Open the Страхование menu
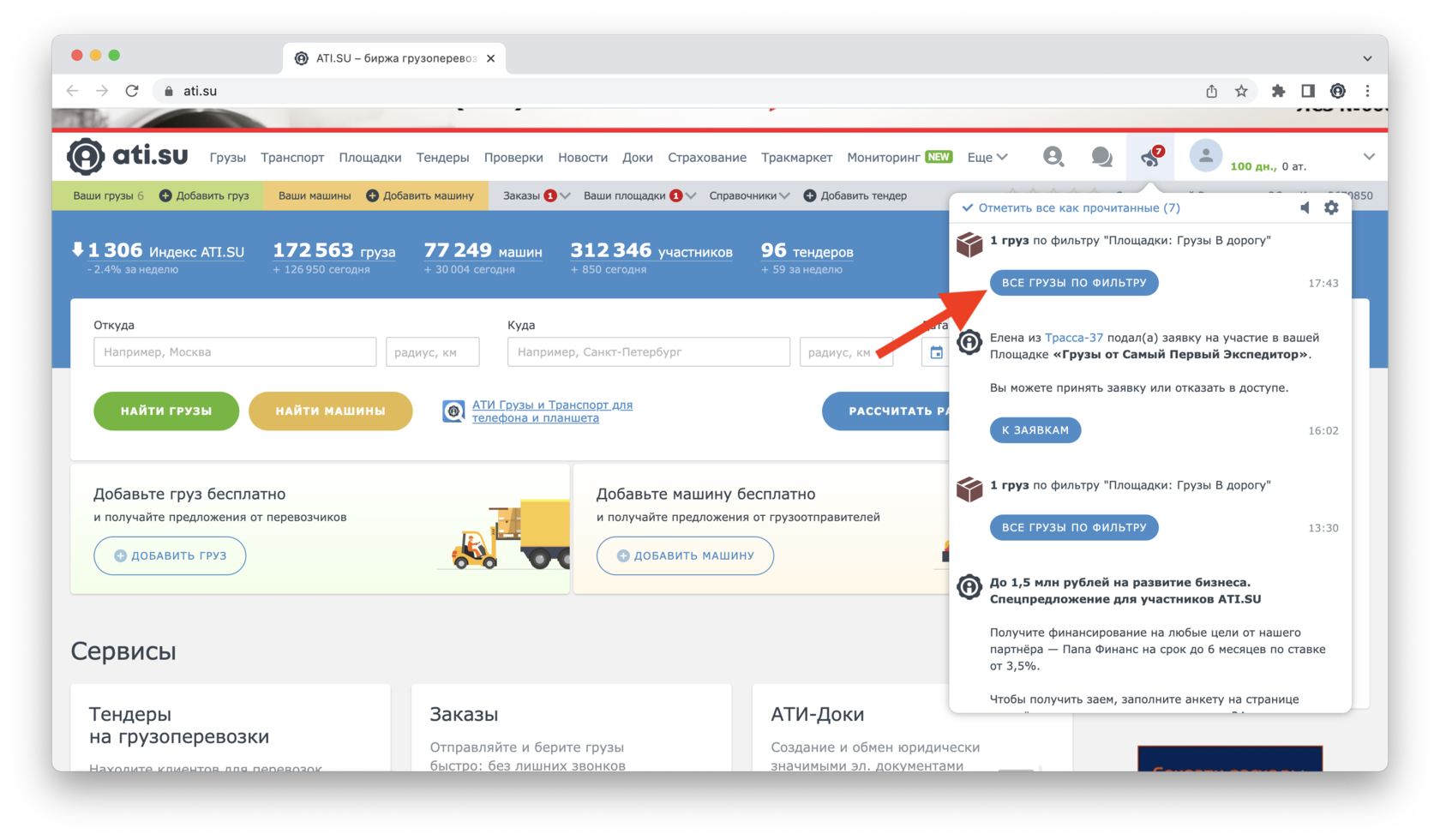1440x840 pixels. click(707, 157)
